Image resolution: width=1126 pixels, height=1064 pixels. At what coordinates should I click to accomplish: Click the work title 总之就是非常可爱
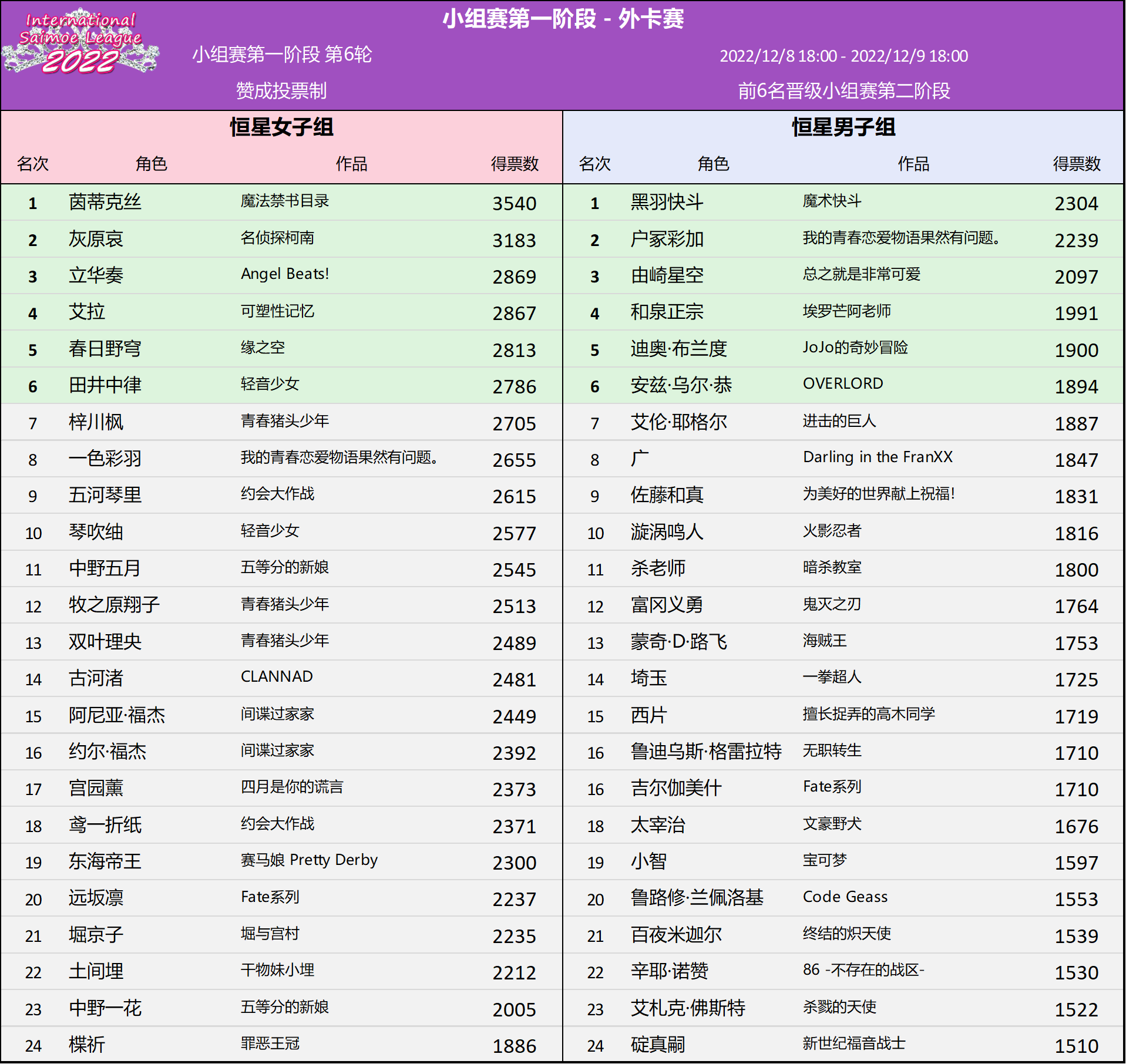tap(862, 274)
